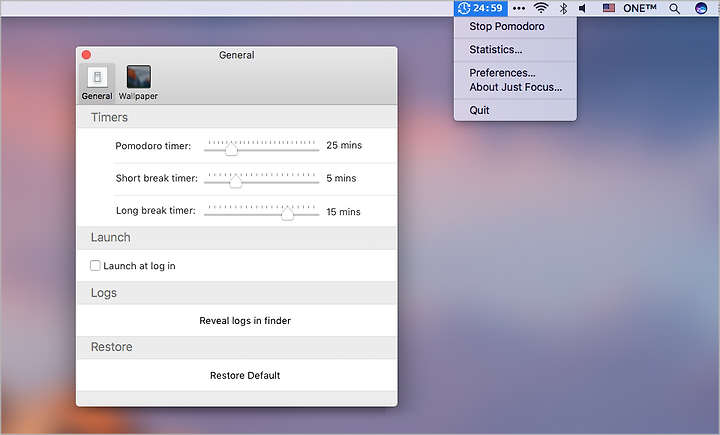Click the Just Focus timer icon in menu bar

pyautogui.click(x=464, y=8)
